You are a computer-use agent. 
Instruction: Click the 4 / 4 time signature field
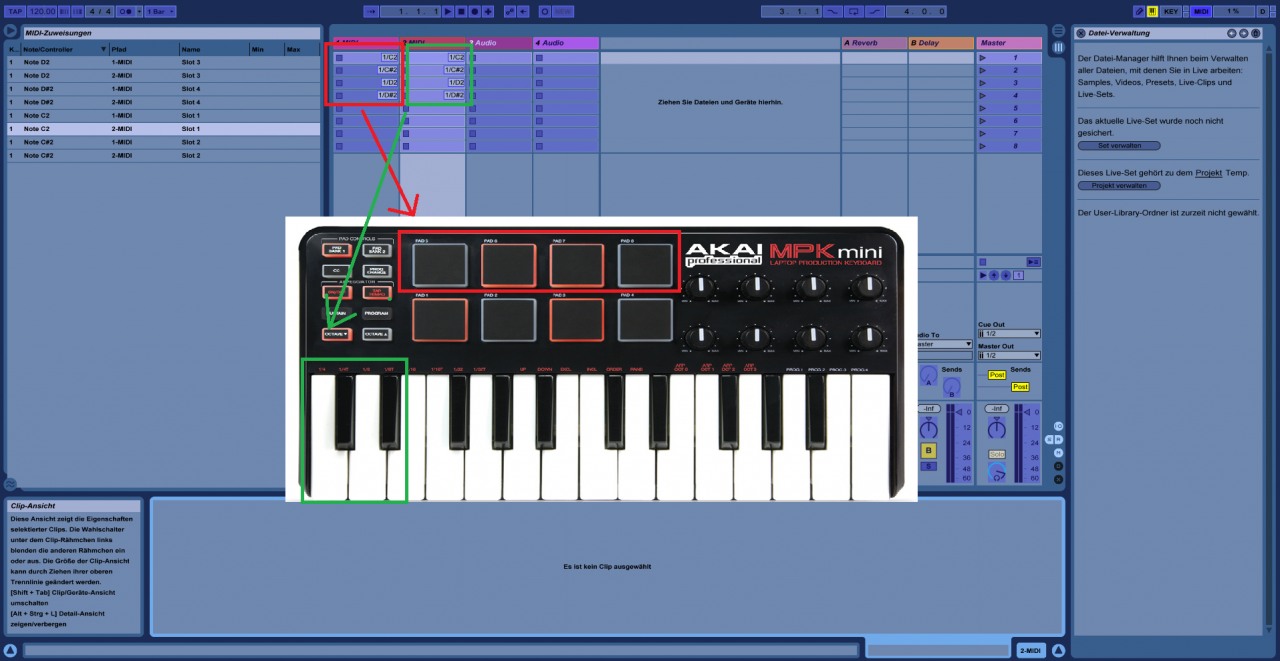click(100, 11)
